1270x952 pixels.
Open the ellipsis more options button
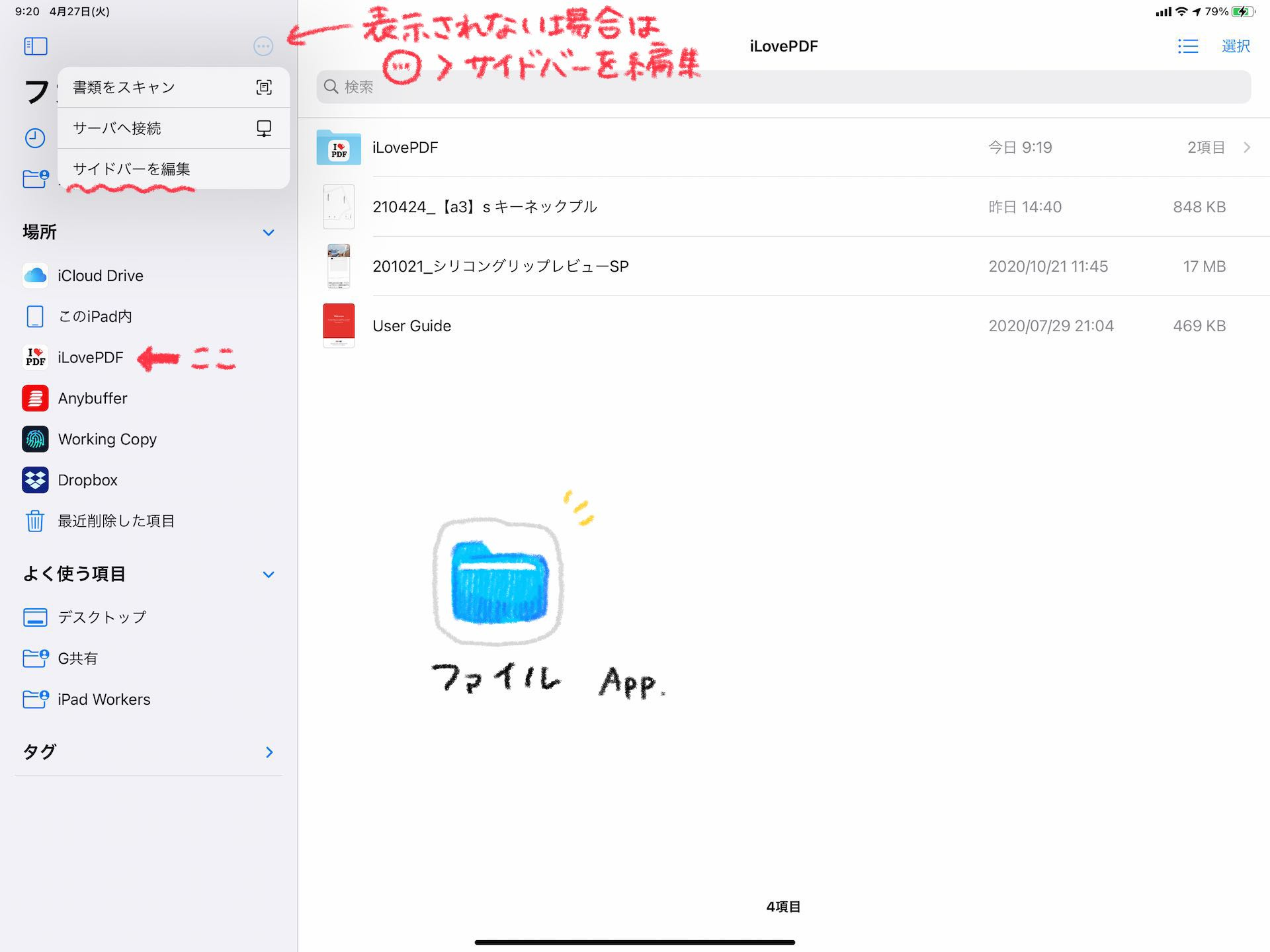pyautogui.click(x=263, y=46)
